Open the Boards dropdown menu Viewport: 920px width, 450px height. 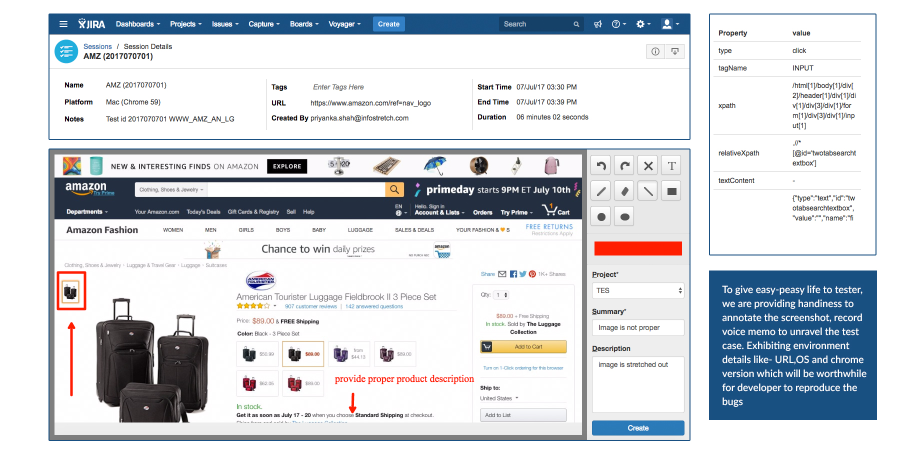click(x=304, y=24)
